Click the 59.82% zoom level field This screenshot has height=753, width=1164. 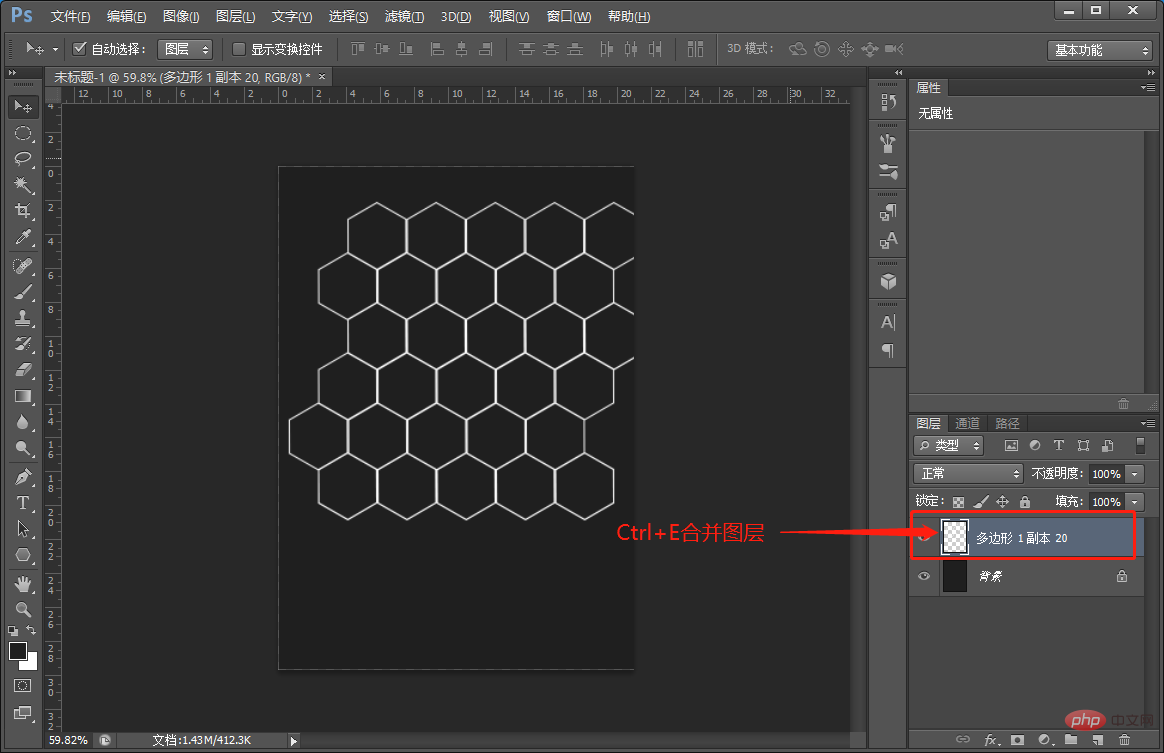68,740
